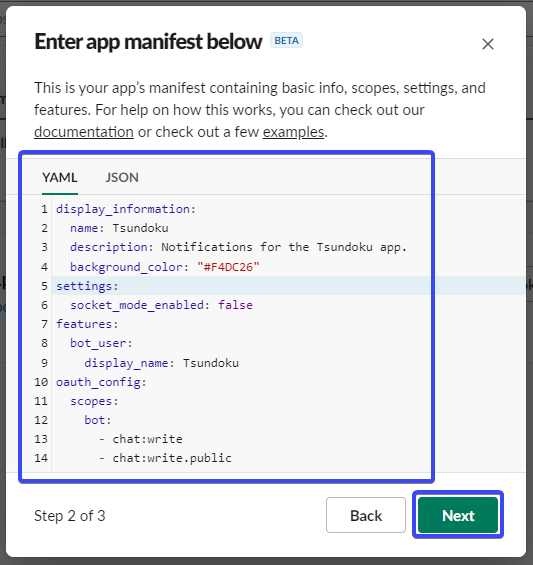Click the chat:write.public scope line

click(165, 458)
